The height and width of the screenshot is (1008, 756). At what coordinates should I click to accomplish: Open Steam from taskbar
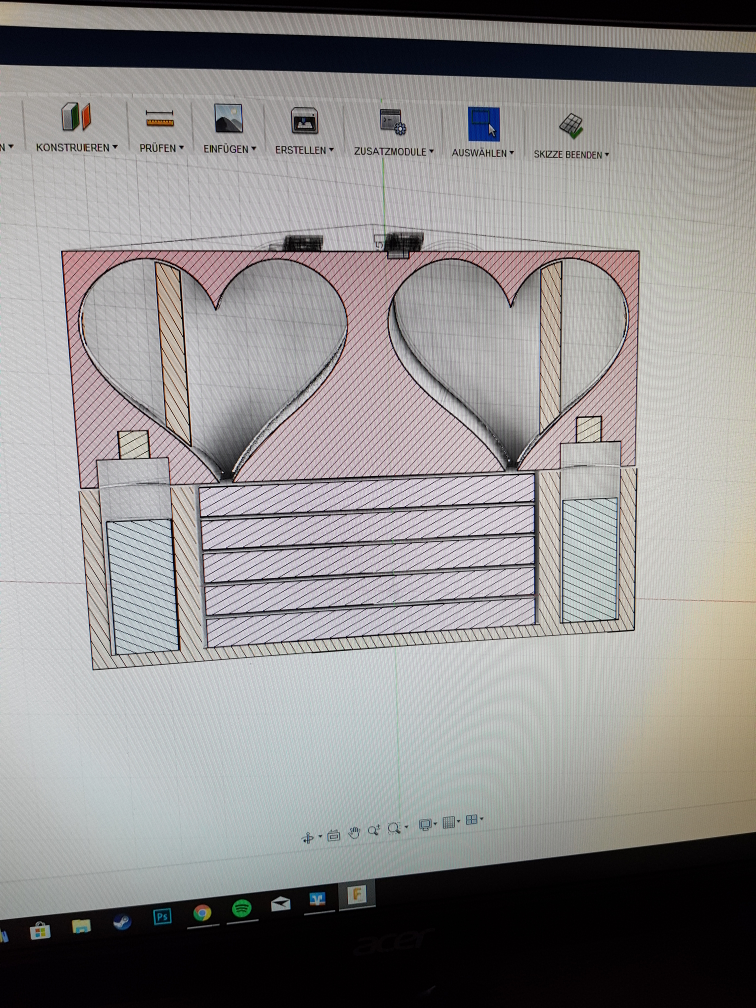tap(122, 921)
